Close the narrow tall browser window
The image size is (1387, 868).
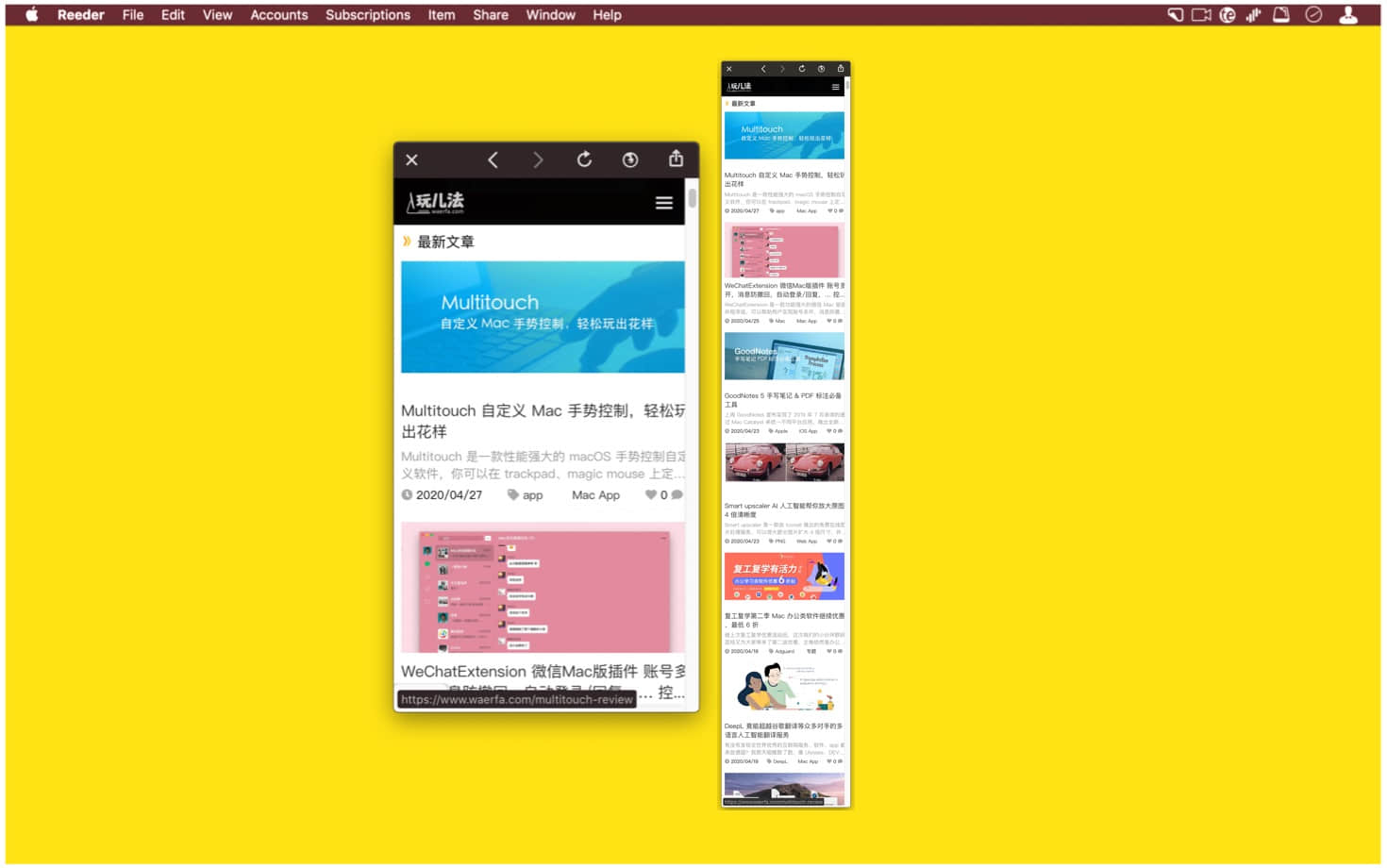click(x=729, y=69)
